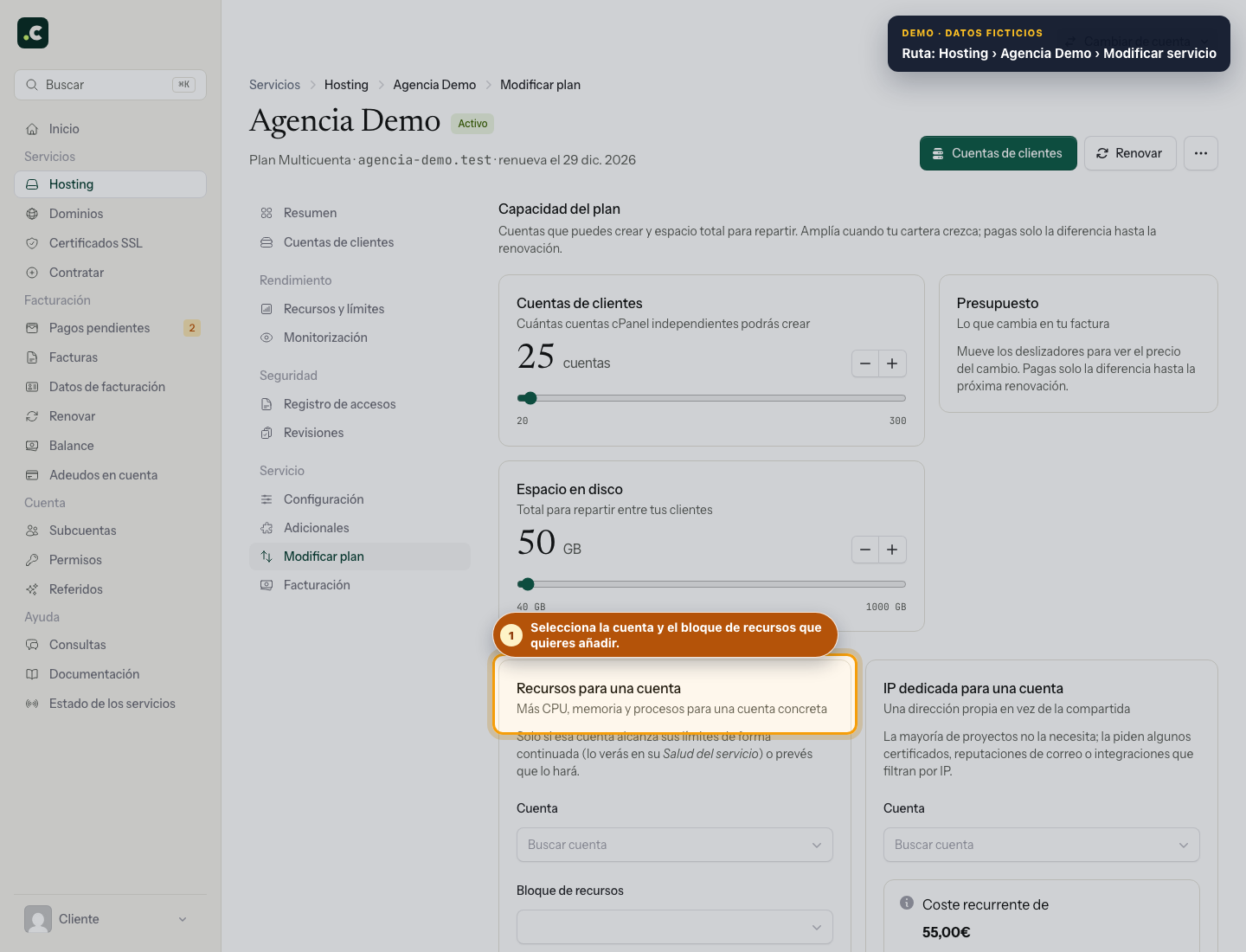The height and width of the screenshot is (952, 1246).
Task: Click the Permisos key icon
Action: pos(32,560)
